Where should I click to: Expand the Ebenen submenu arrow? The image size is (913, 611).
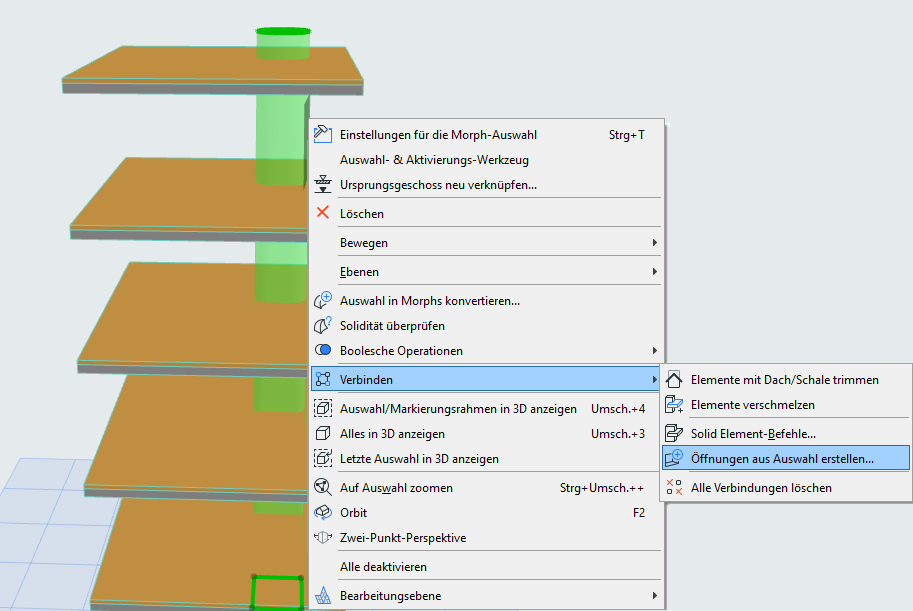pyautogui.click(x=654, y=271)
